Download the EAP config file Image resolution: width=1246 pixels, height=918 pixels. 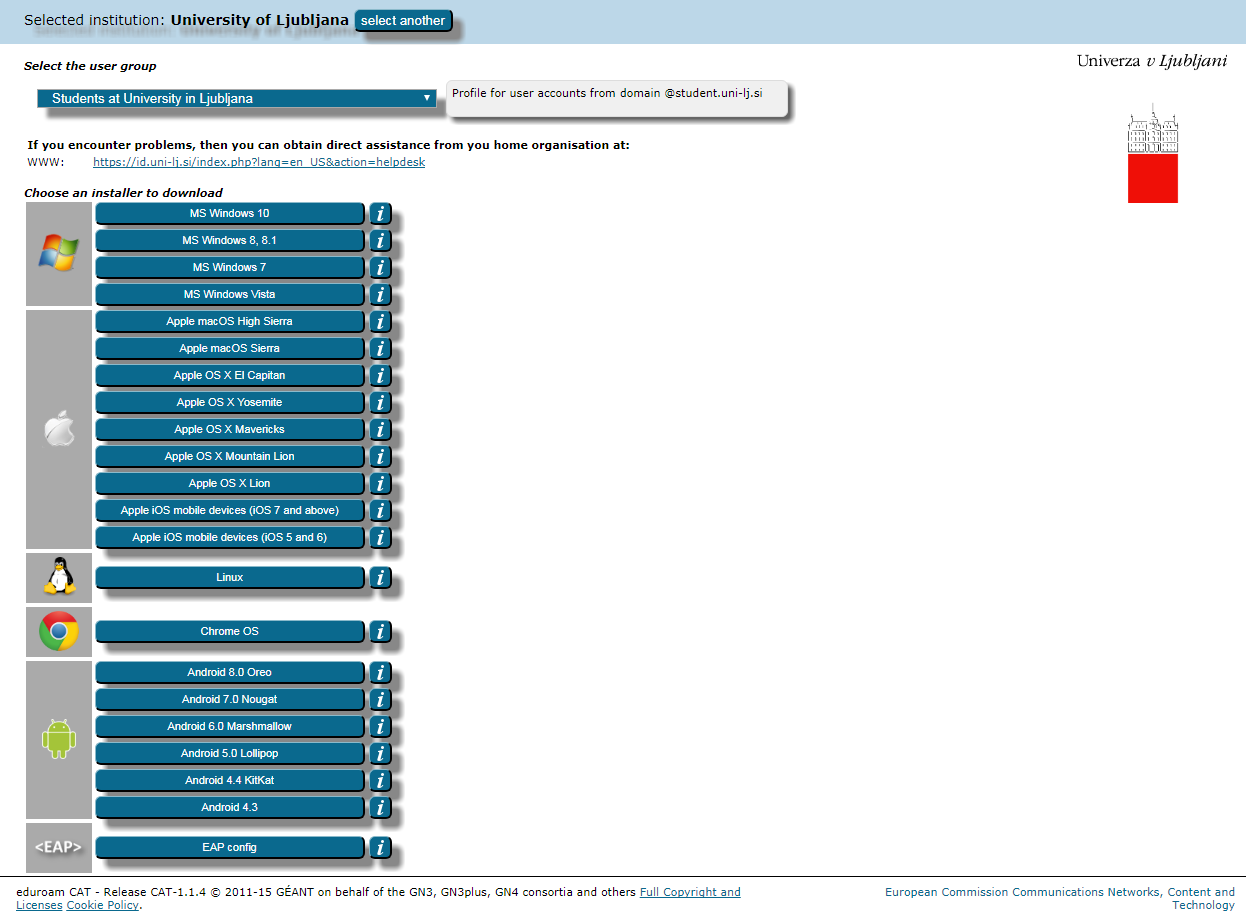pyautogui.click(x=230, y=848)
